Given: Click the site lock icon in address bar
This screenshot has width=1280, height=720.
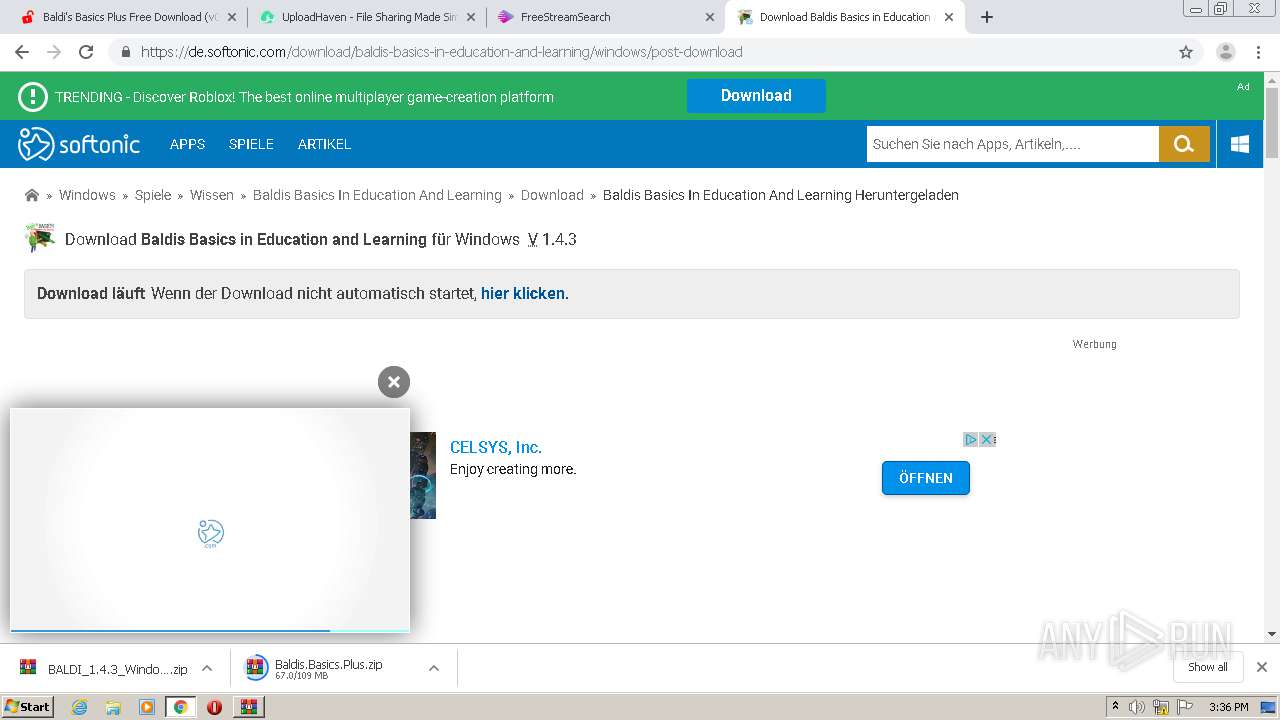Looking at the screenshot, I should [125, 52].
